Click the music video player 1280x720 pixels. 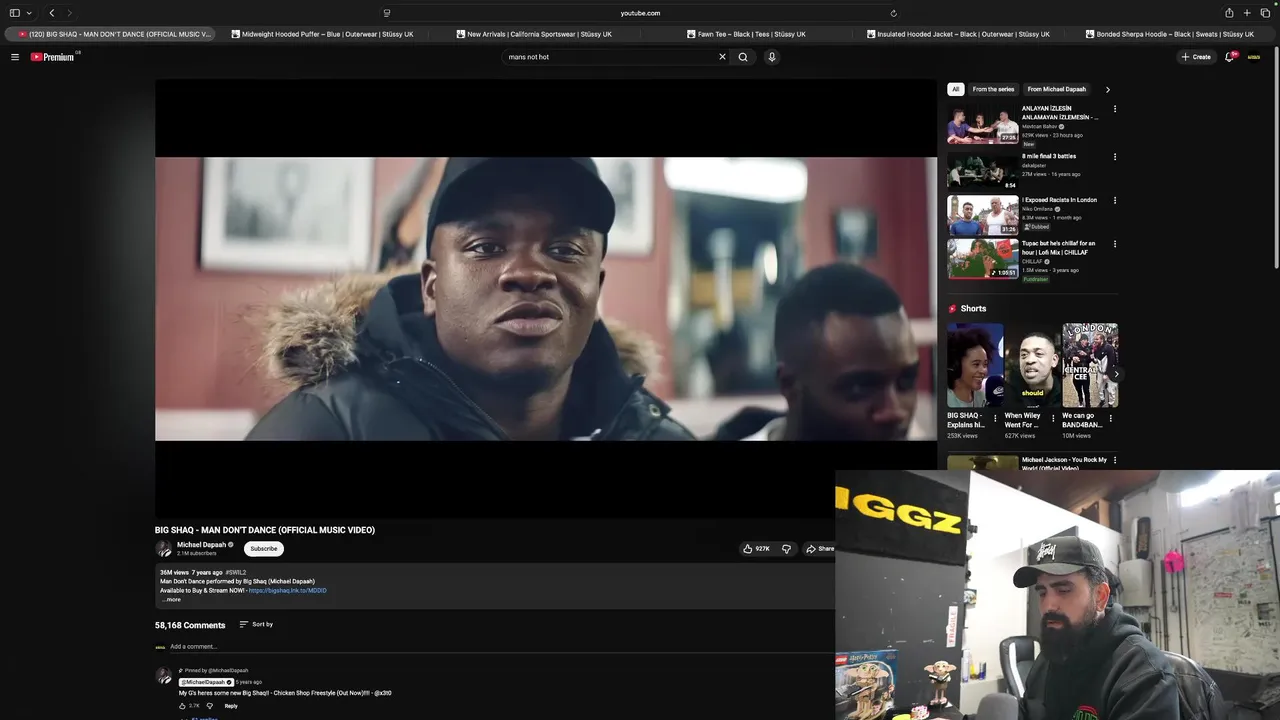pyautogui.click(x=546, y=299)
